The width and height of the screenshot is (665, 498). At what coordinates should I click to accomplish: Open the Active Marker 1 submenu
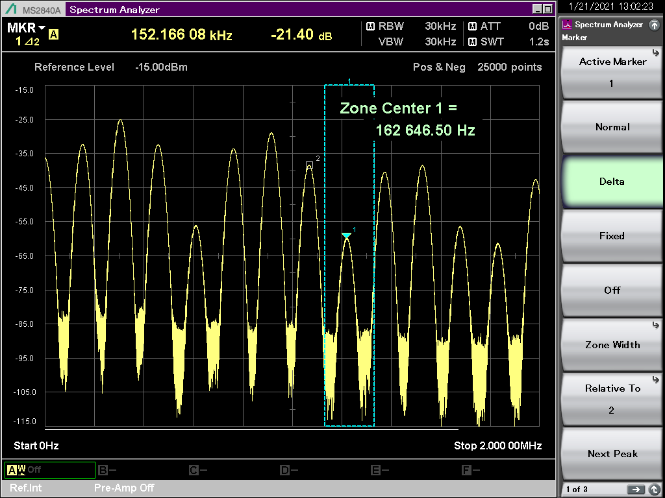pyautogui.click(x=612, y=72)
